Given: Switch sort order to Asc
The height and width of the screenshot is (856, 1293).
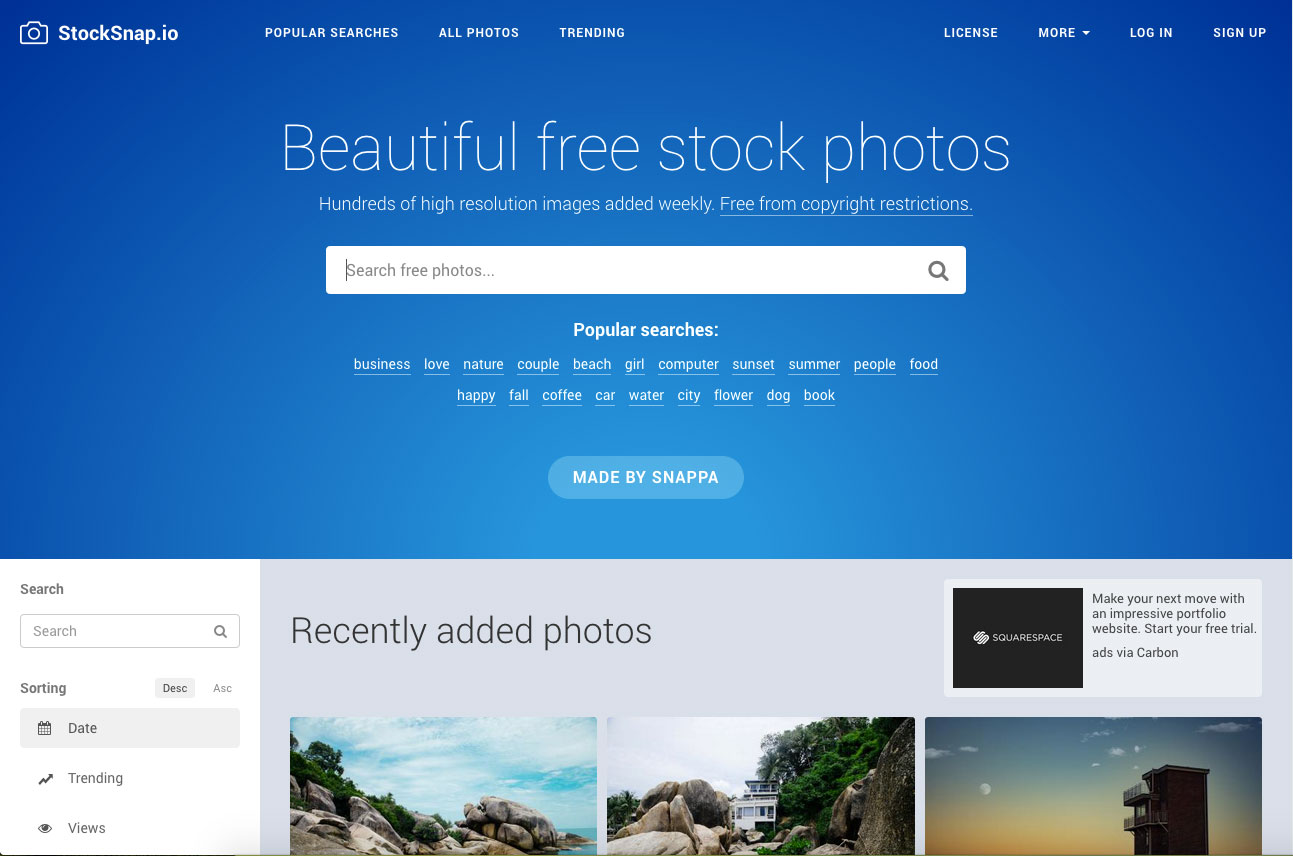Looking at the screenshot, I should click(223, 688).
